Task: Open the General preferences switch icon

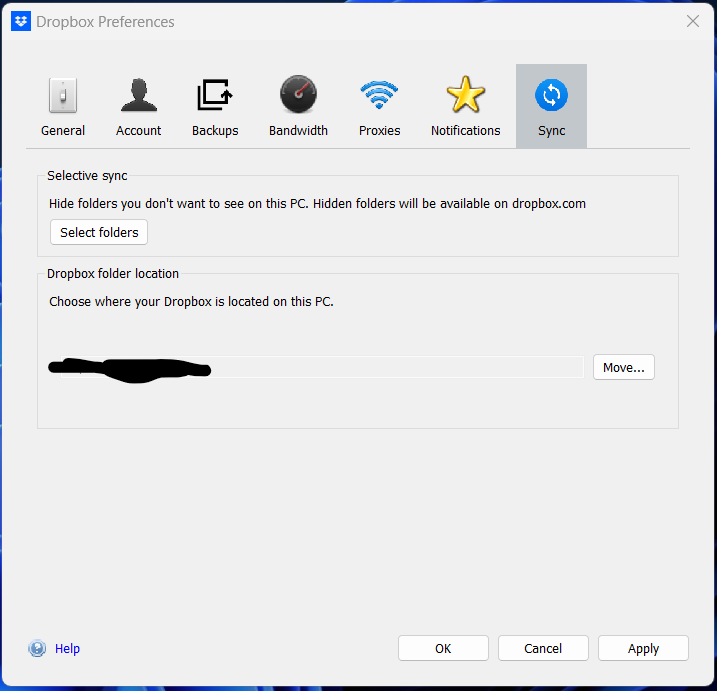Action: click(63, 95)
